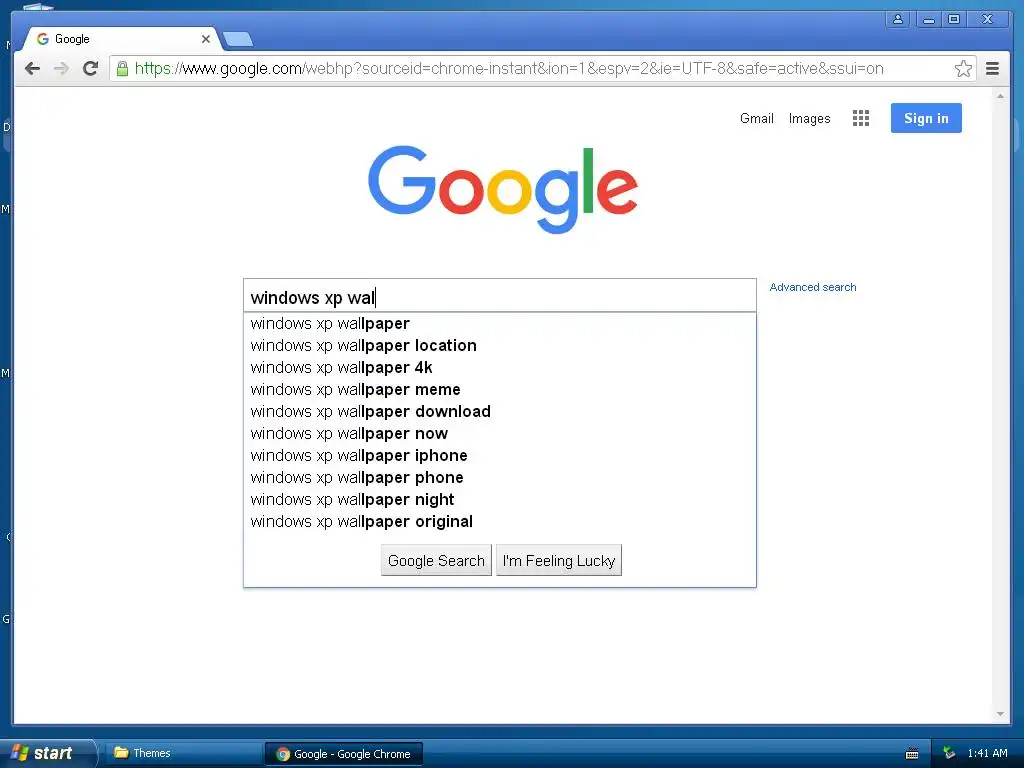Bookmark this page with the star icon

[963, 68]
